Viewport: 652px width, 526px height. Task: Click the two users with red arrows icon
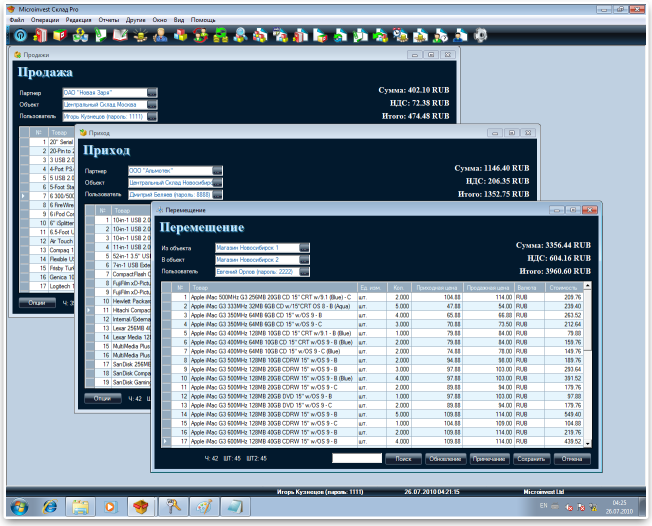pyautogui.click(x=200, y=35)
